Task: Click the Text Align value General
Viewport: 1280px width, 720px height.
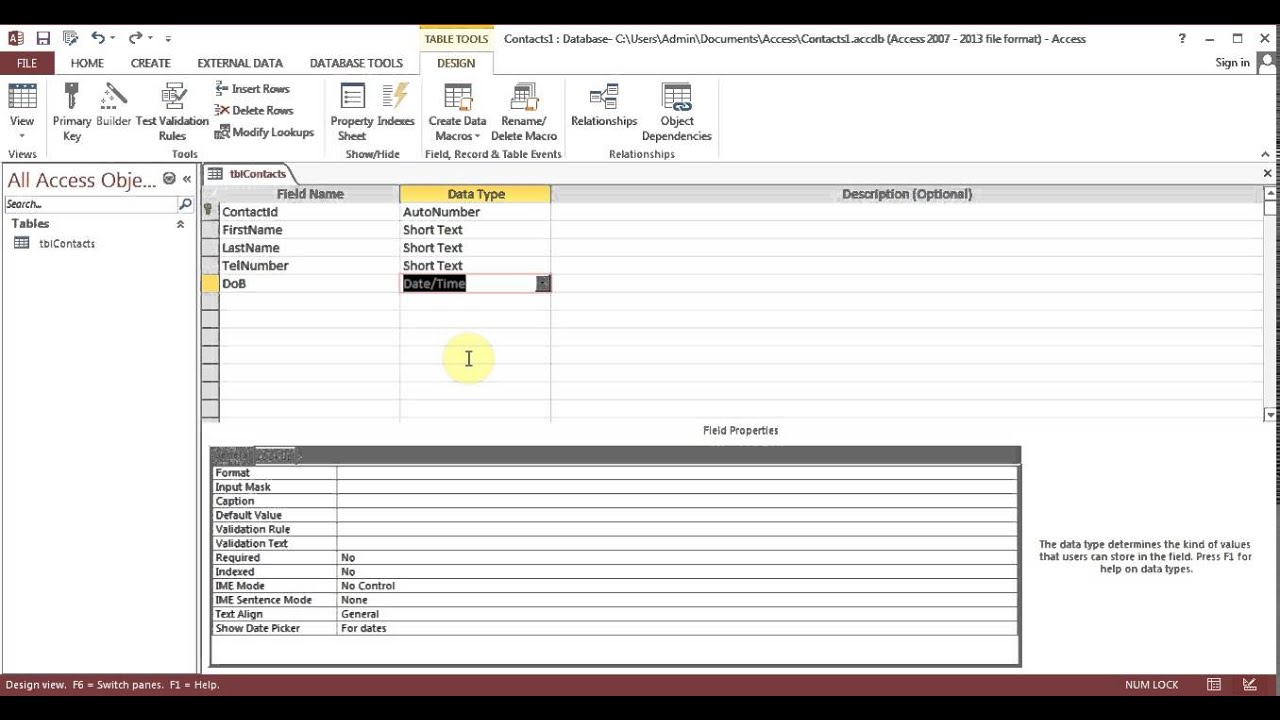Action: [677, 614]
